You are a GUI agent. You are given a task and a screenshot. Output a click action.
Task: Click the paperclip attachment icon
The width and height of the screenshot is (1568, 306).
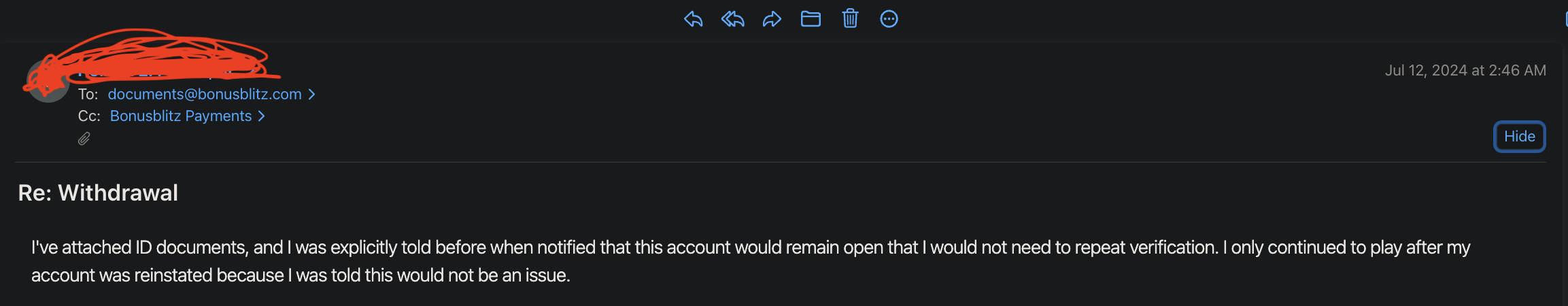click(84, 139)
